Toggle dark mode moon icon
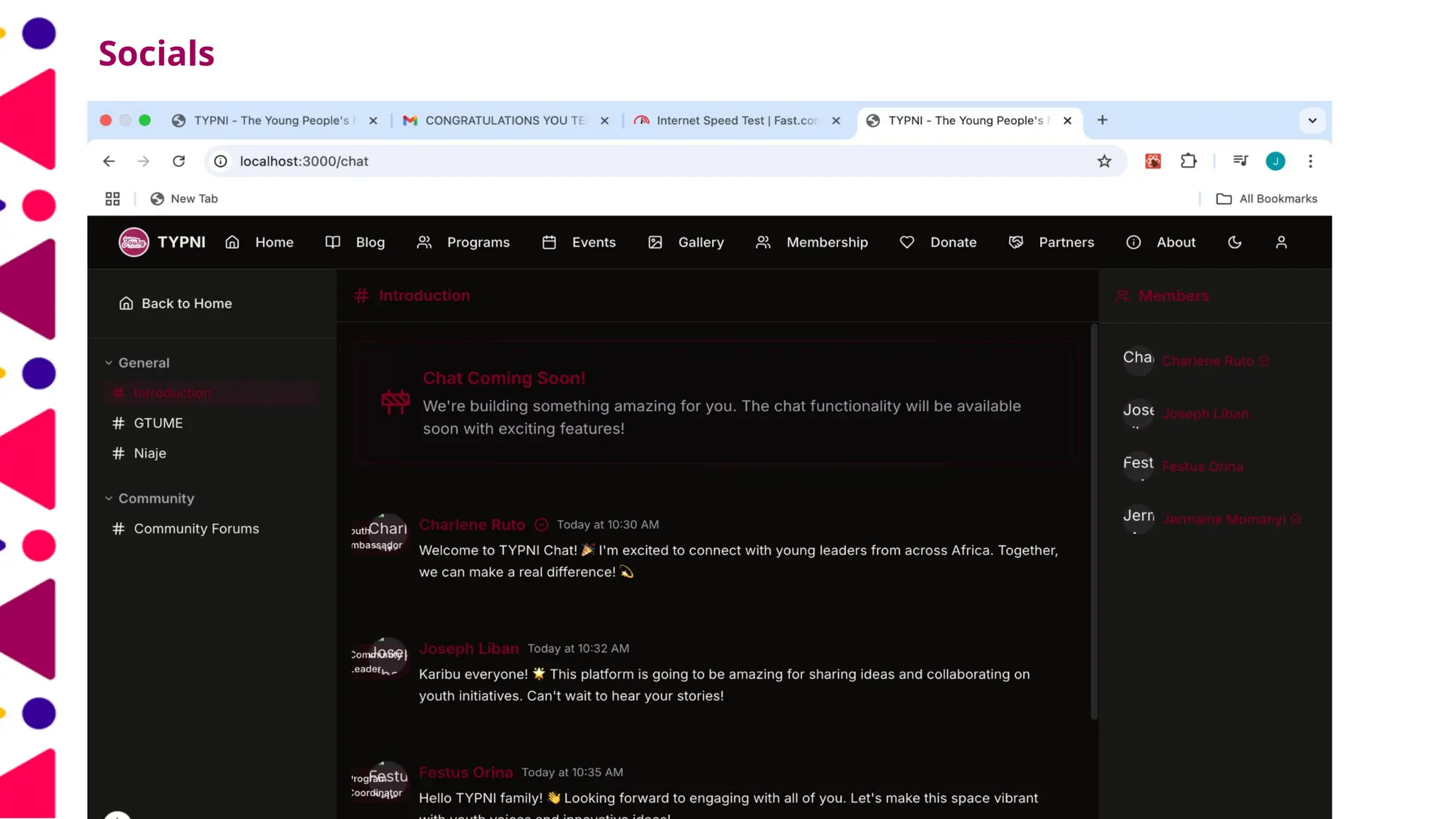 (x=1235, y=242)
